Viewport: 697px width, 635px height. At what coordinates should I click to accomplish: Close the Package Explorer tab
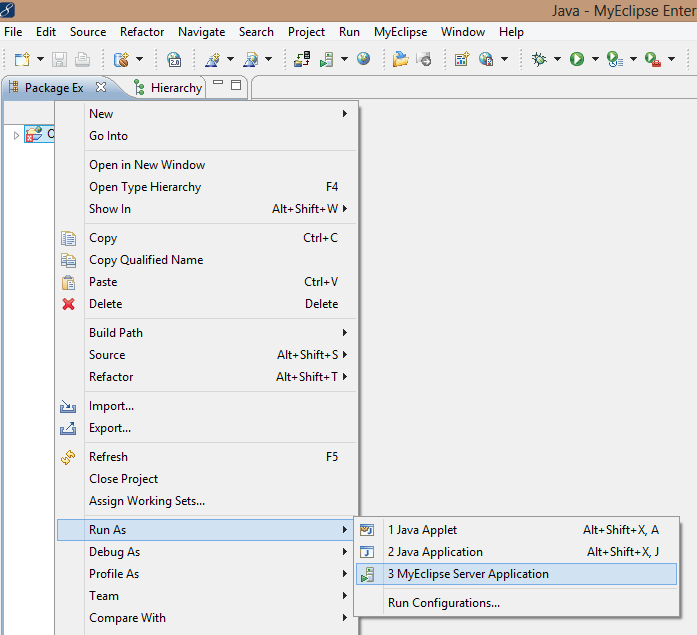point(101,87)
